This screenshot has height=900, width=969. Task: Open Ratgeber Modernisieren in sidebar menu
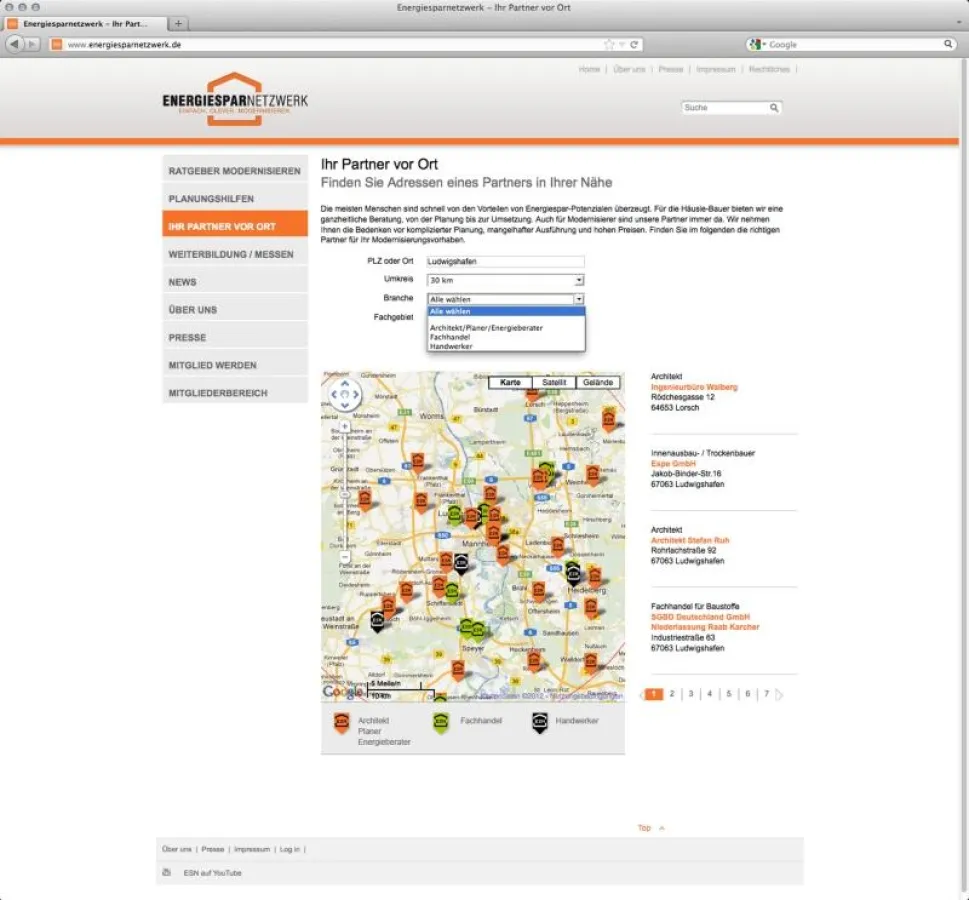(x=234, y=171)
